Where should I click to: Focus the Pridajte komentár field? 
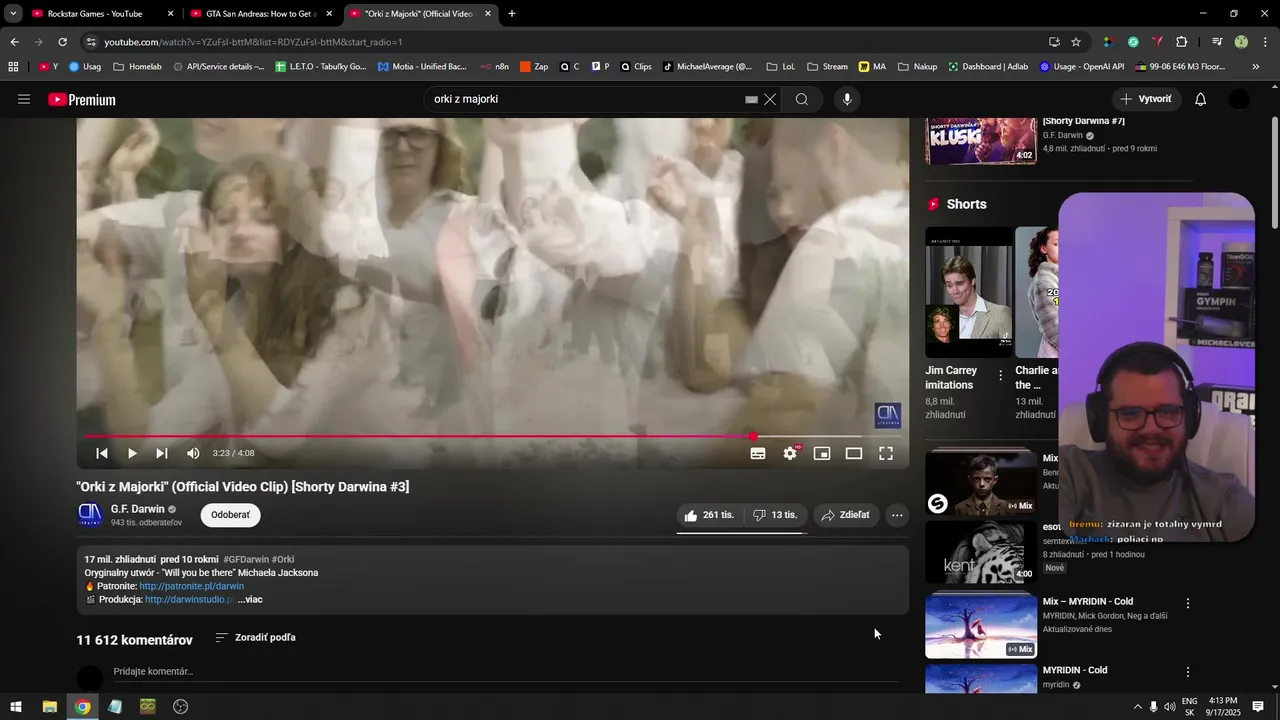pos(505,672)
